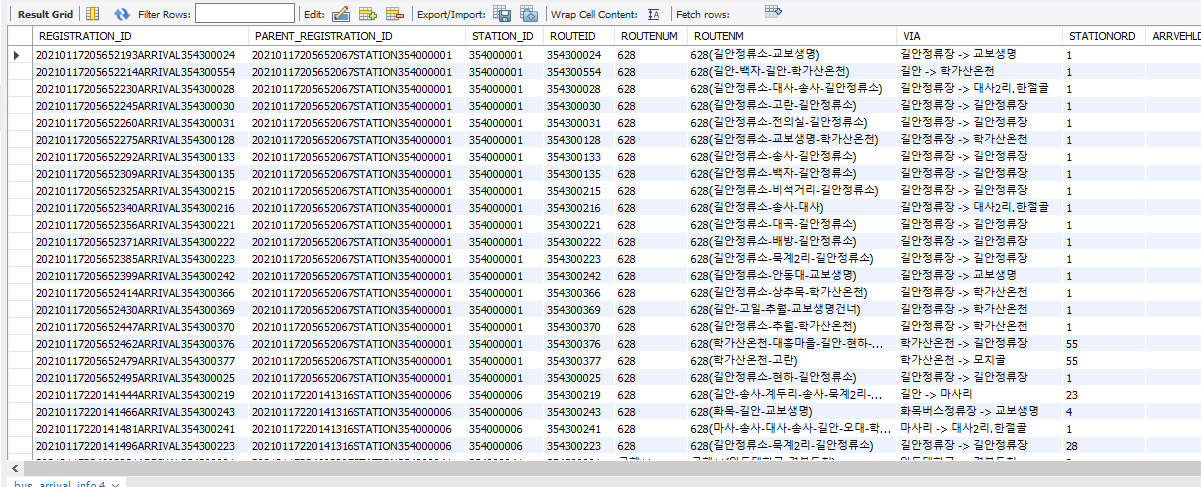Click ROUTENM cell 628(길안정류소-교보생명)
This screenshot has height=487, width=1201.
coord(792,55)
